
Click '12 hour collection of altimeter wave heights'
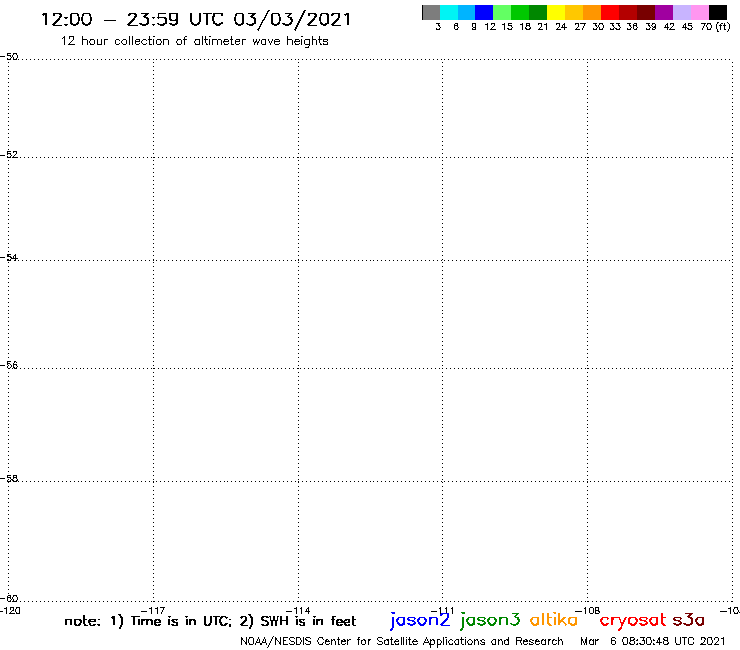[194, 41]
